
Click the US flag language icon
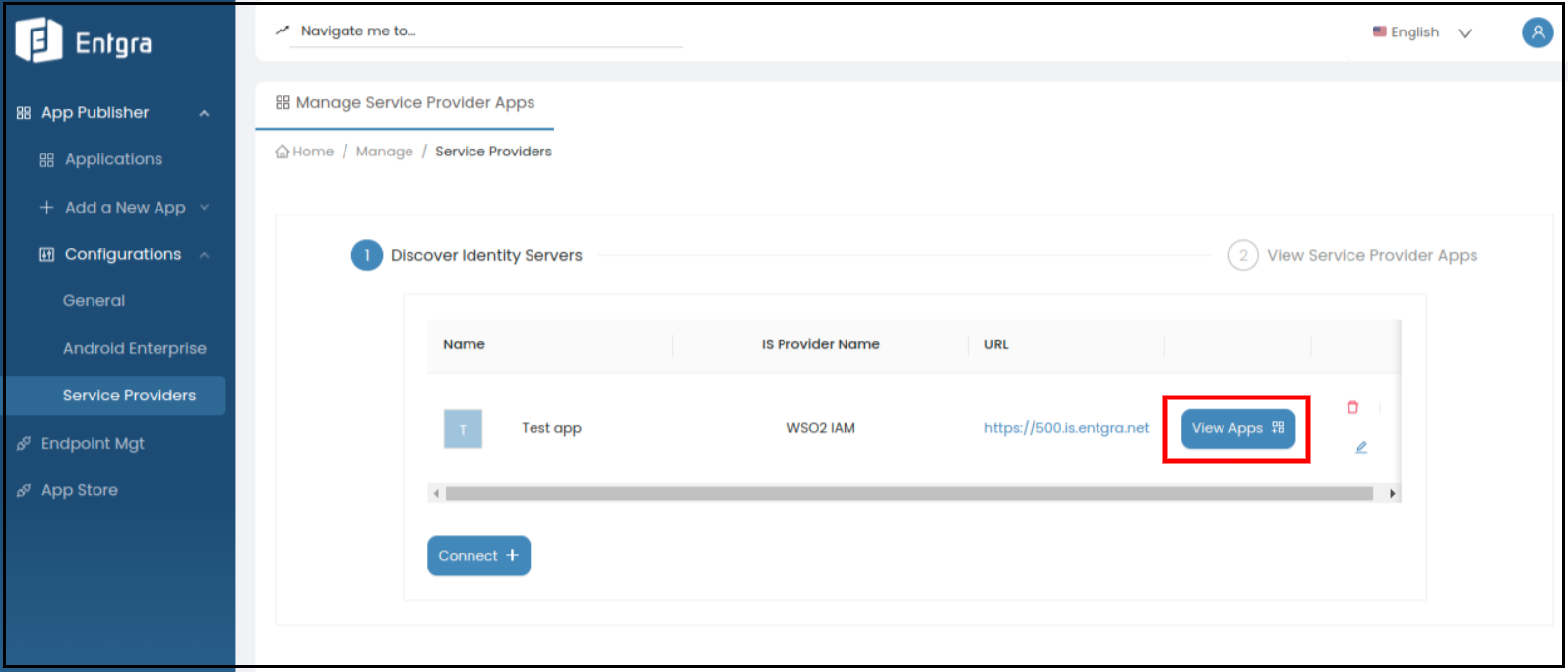(x=1380, y=31)
